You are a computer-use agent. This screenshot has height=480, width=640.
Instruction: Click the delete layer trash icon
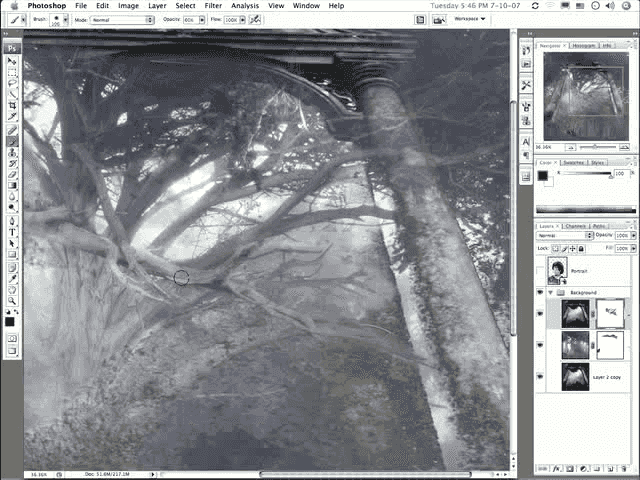624,468
